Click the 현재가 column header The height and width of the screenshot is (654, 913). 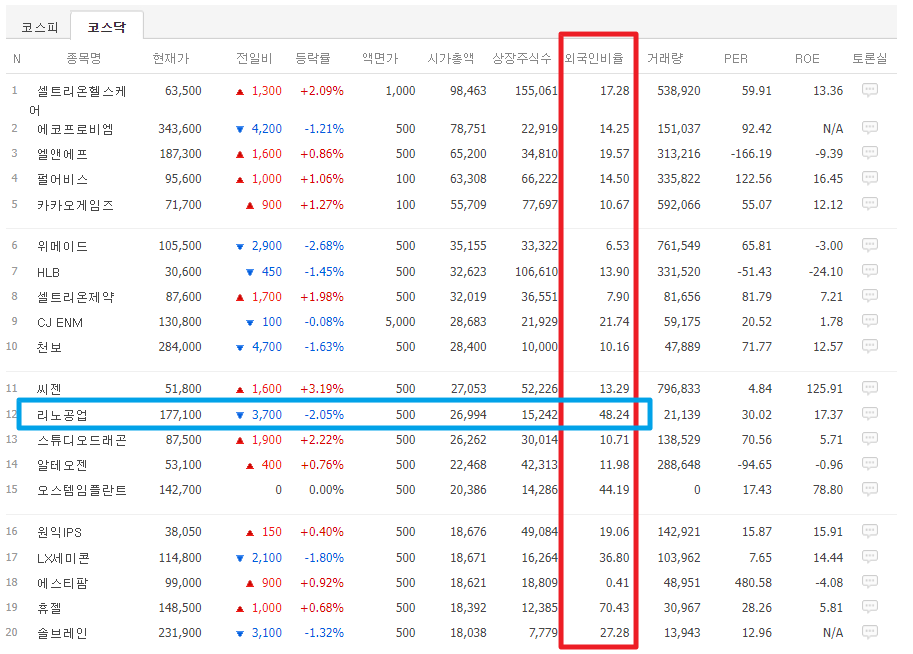[x=171, y=58]
